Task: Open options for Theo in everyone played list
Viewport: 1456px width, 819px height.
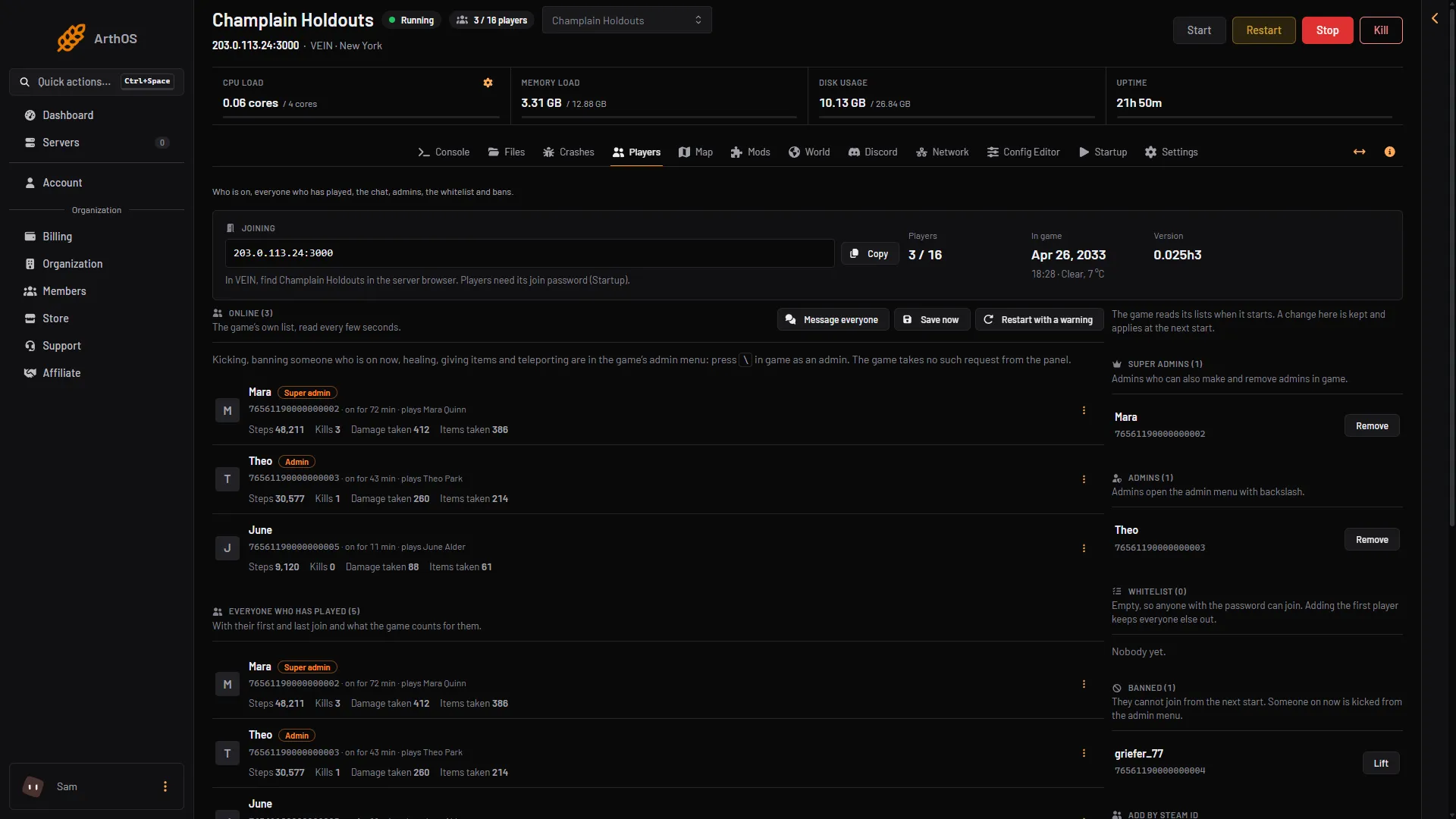Action: coord(1084,753)
